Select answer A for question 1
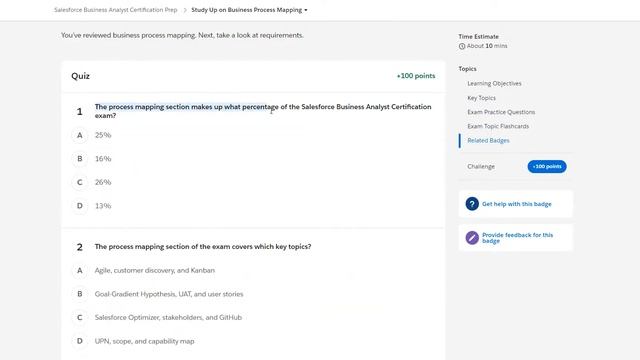640x360 pixels. tap(80, 135)
